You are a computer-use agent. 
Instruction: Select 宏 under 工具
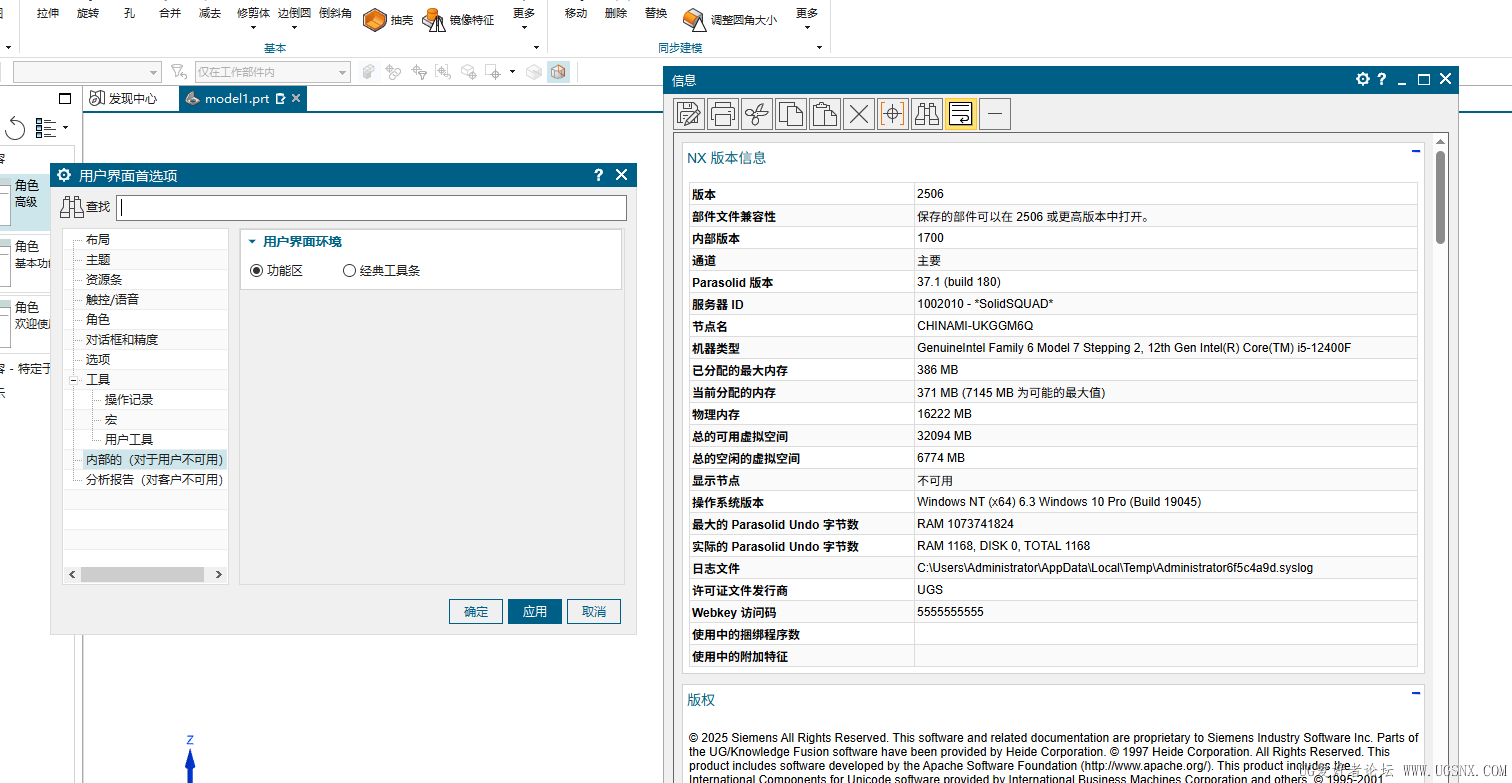click(111, 420)
